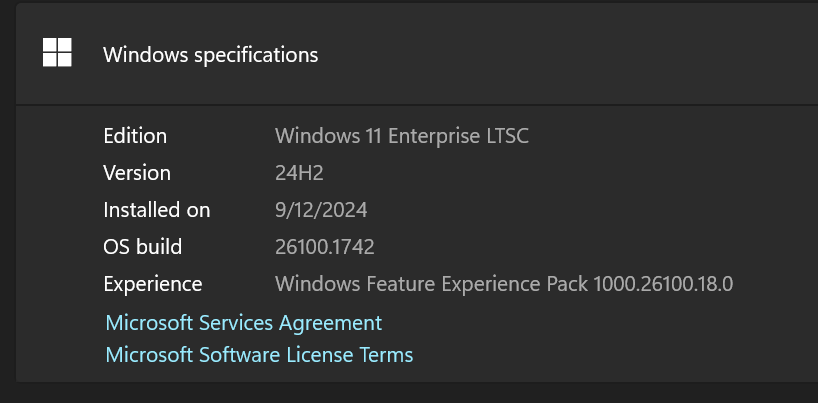The image size is (818, 403).
Task: Click the Experience label
Action: click(153, 284)
